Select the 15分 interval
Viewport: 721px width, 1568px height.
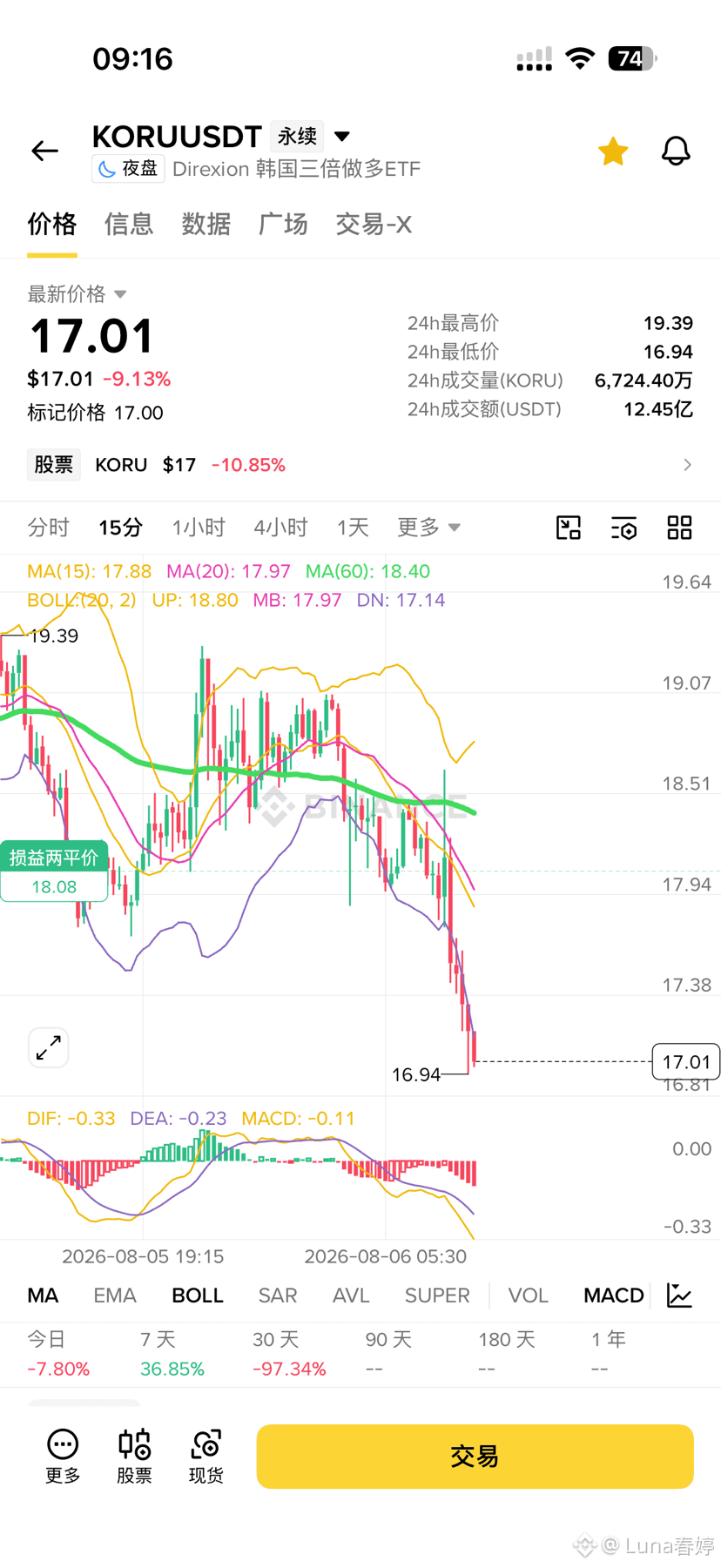click(x=120, y=528)
